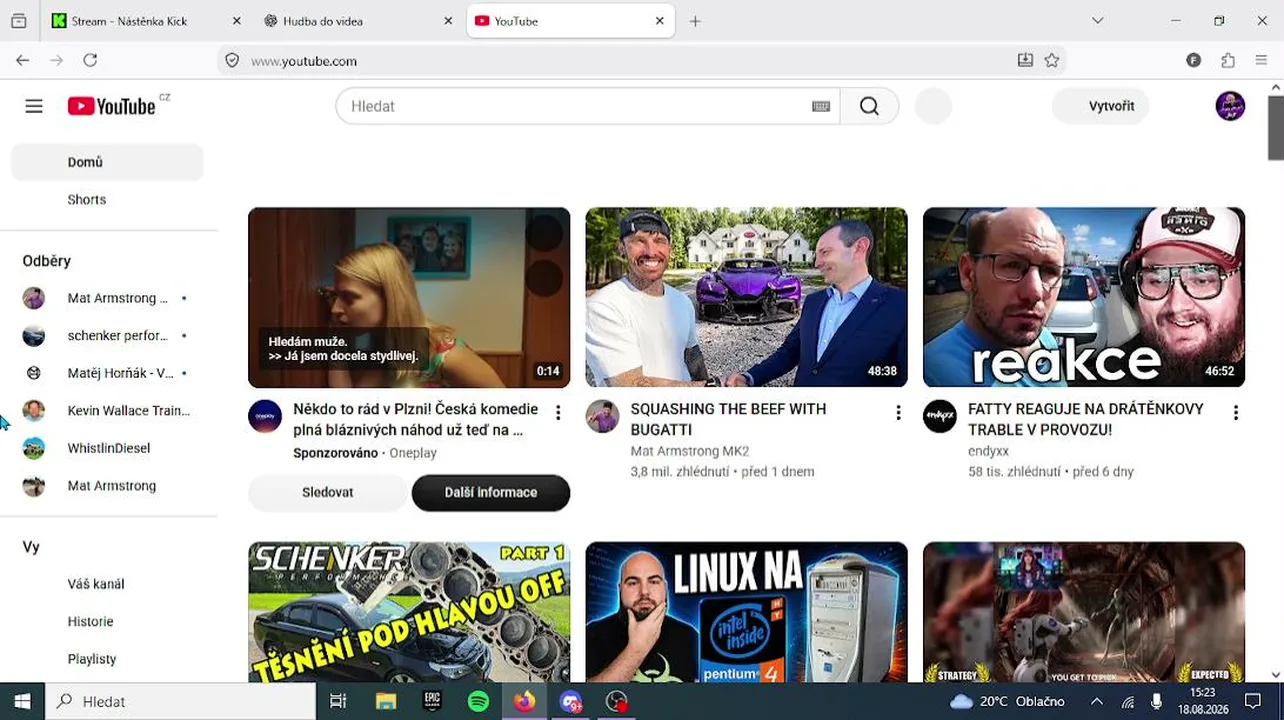1284x720 pixels.
Task: Open the Schenker Těsnění pod hlavou thumbnail
Action: [x=409, y=612]
